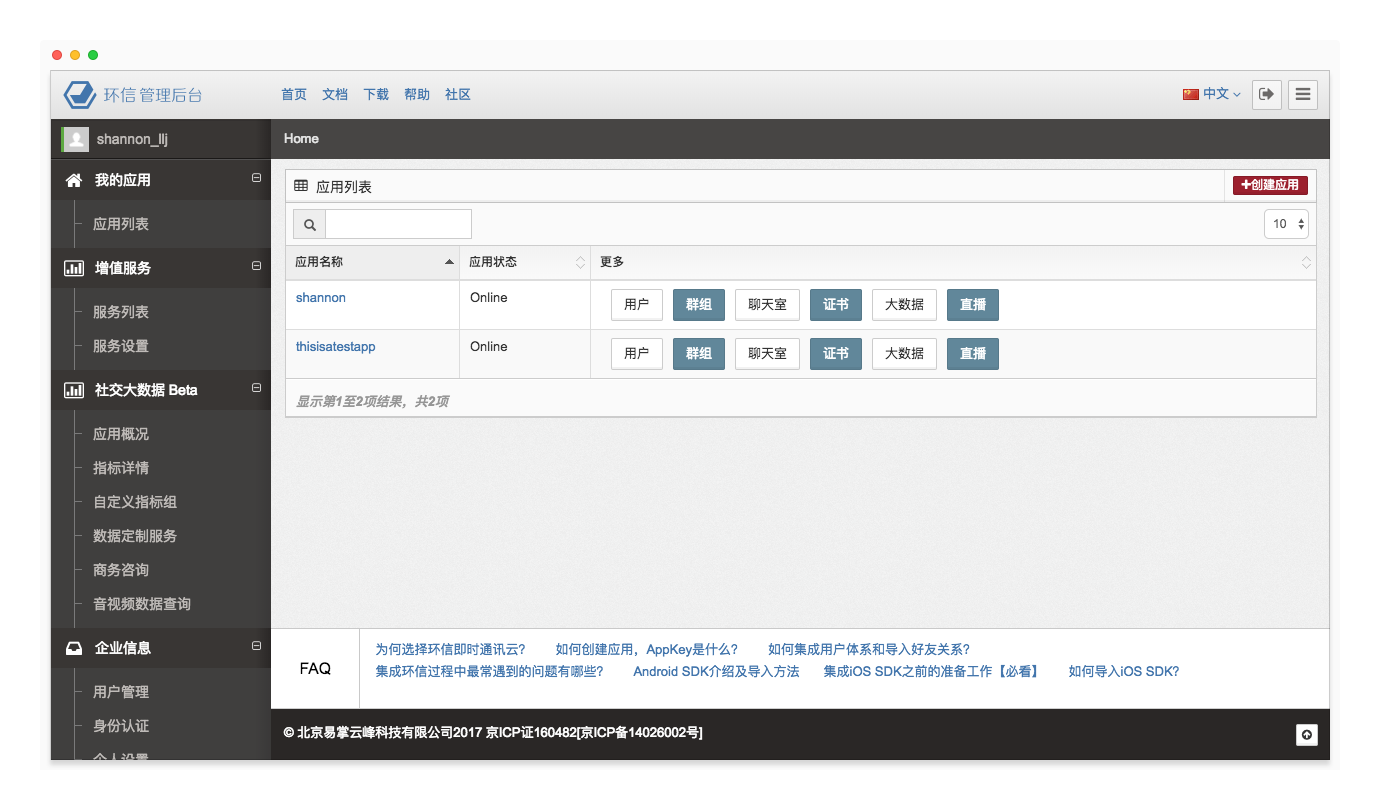The height and width of the screenshot is (810, 1380).
Task: Click 大数据 button in thisisatestapp row
Action: coord(904,354)
